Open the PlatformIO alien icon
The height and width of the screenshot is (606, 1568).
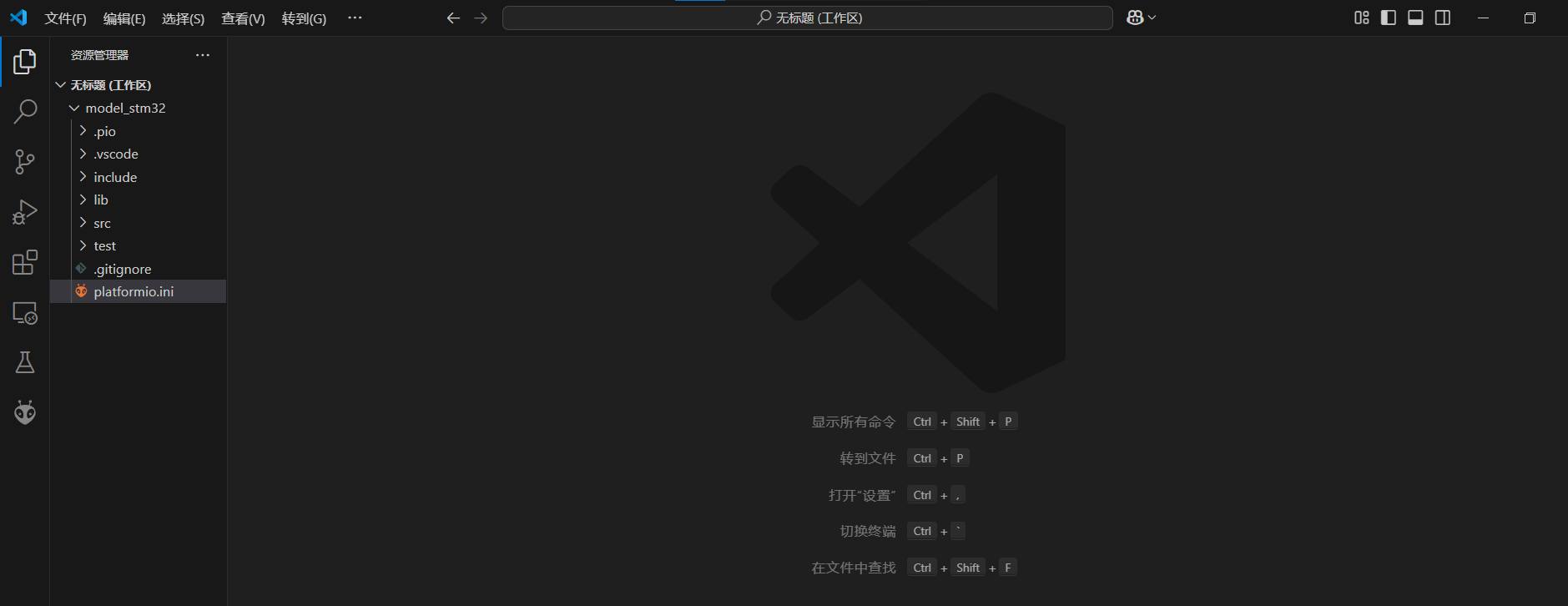click(x=25, y=412)
